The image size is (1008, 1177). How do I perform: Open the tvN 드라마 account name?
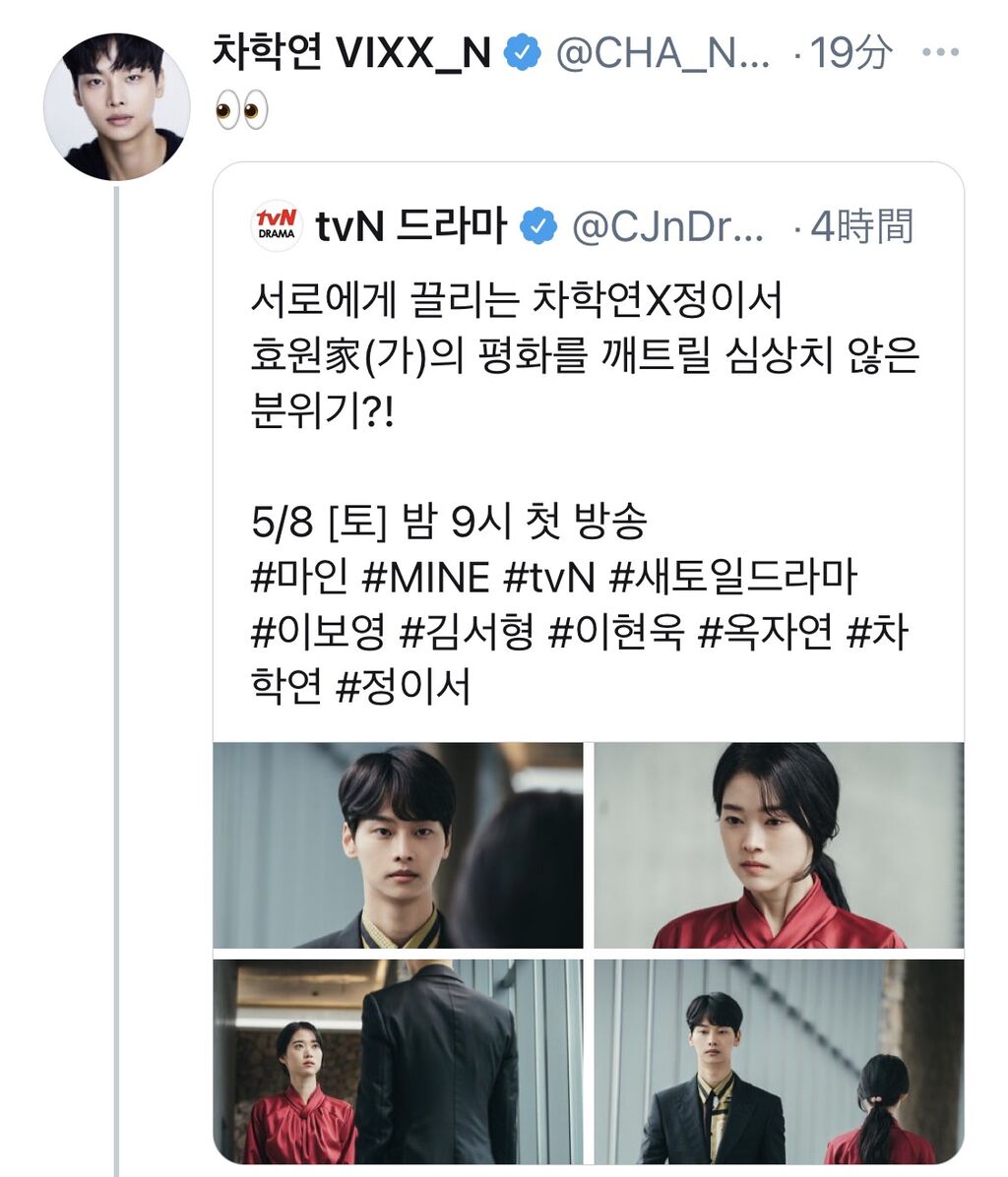[411, 225]
